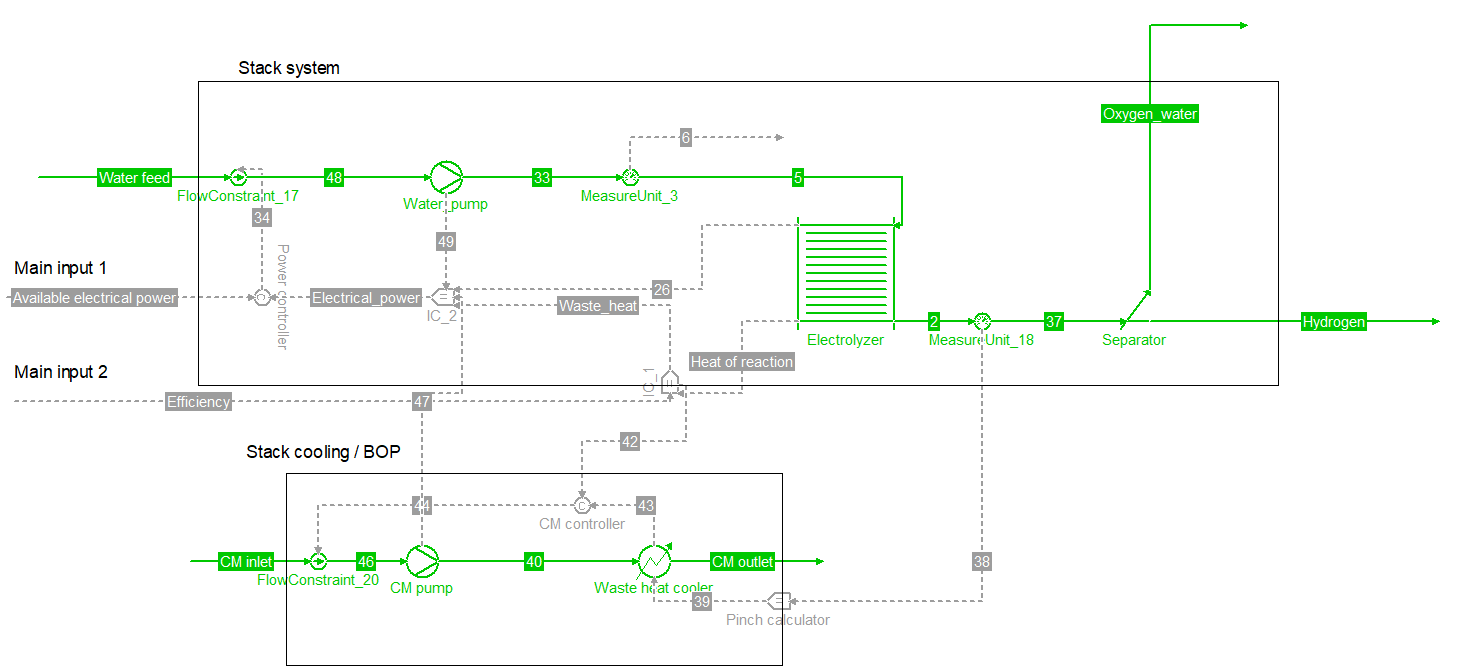Viewport: 1472px width, 672px height.
Task: Click the FlowConstraint_17 node icon
Action: pos(238,178)
